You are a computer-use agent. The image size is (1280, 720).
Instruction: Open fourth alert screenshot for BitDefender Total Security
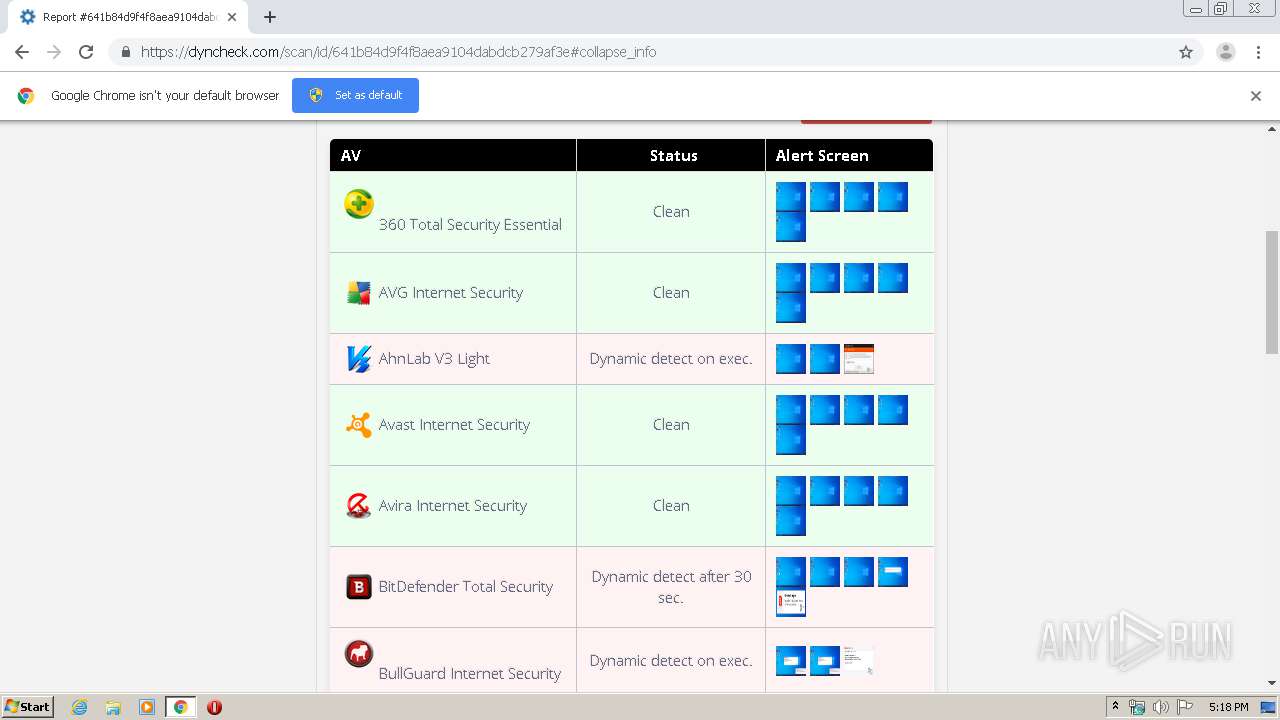click(x=892, y=572)
